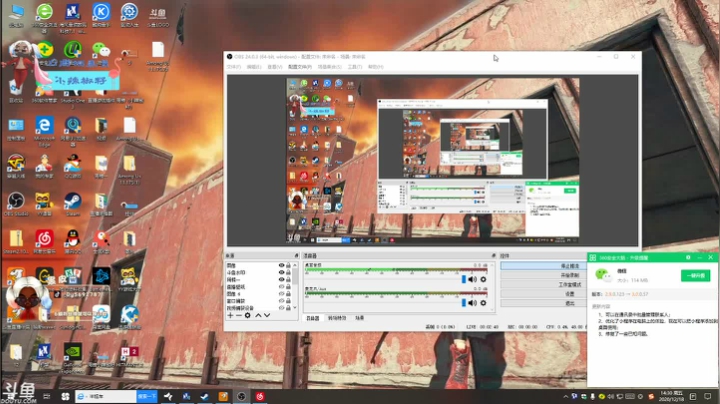The width and height of the screenshot is (720, 404).
Task: Undock the mixer panel with its float icon
Action: 494,255
